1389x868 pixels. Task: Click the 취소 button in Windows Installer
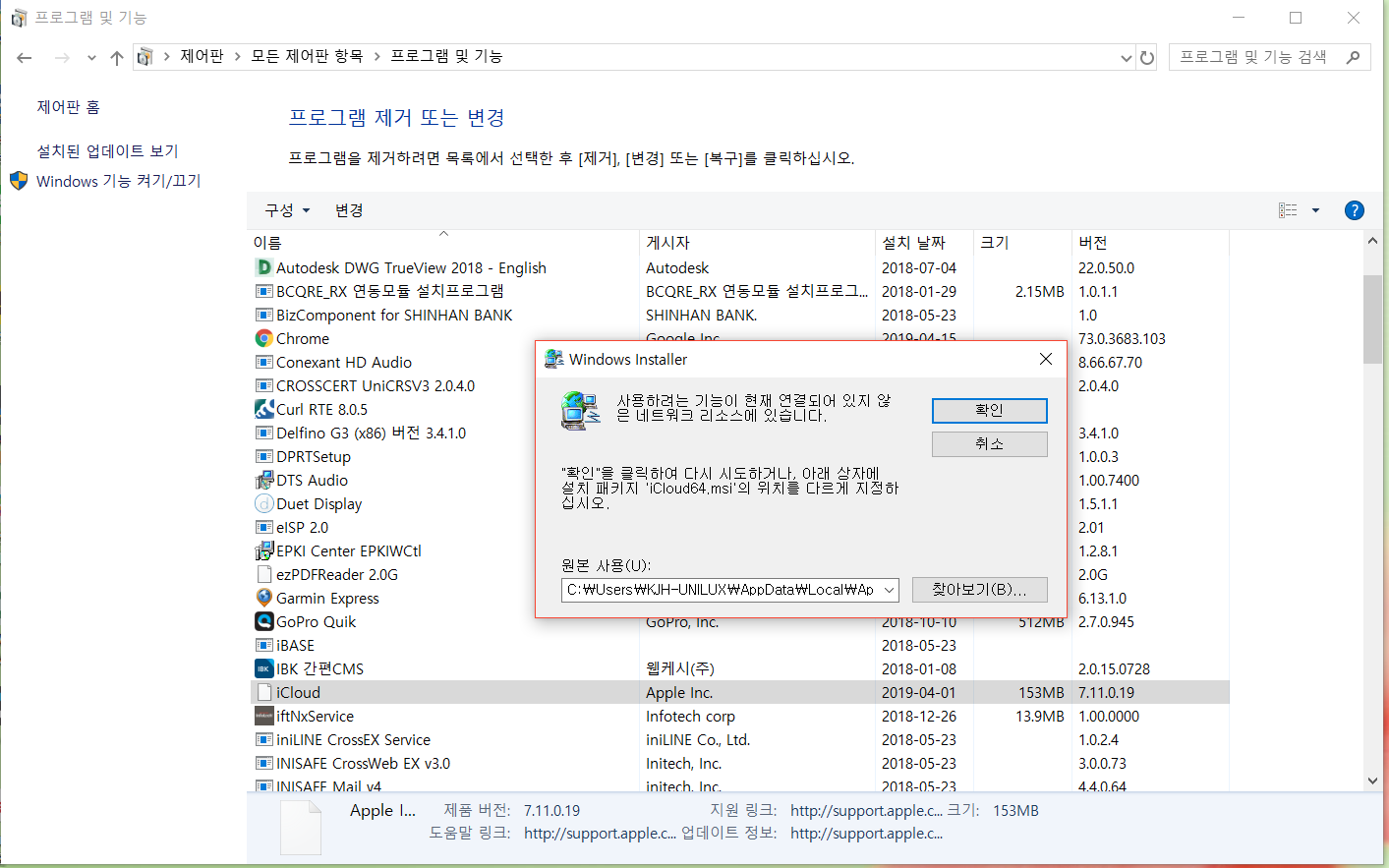(x=990, y=444)
